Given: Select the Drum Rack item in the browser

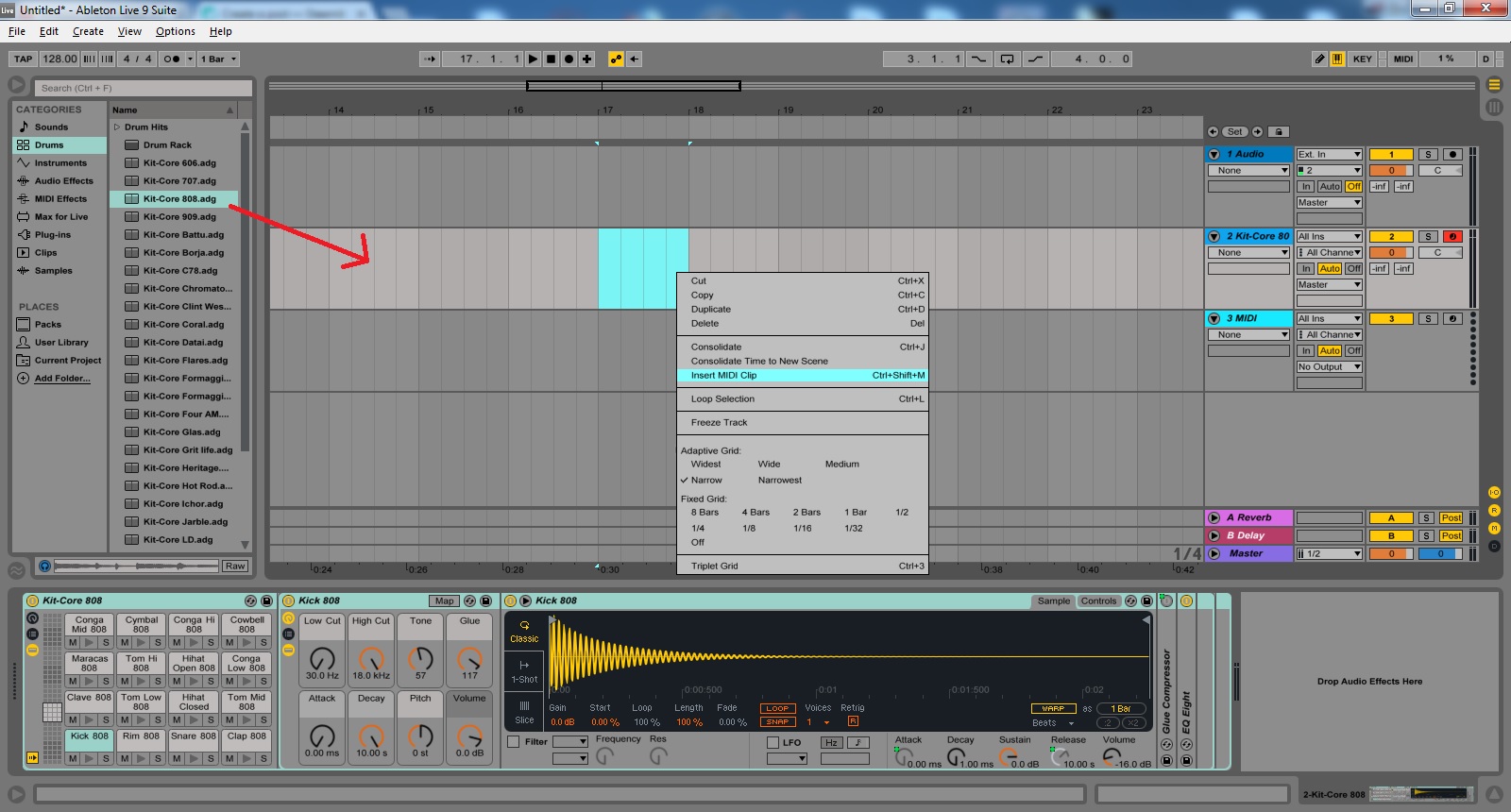Looking at the screenshot, I should pyautogui.click(x=167, y=144).
